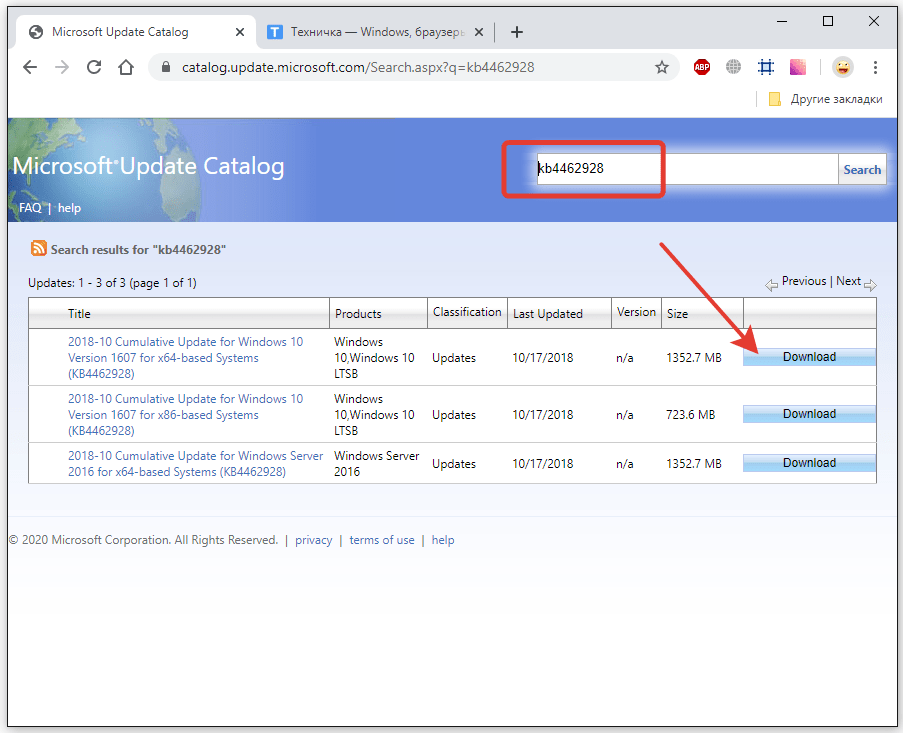Download the Windows Server 2016 update

click(x=809, y=463)
